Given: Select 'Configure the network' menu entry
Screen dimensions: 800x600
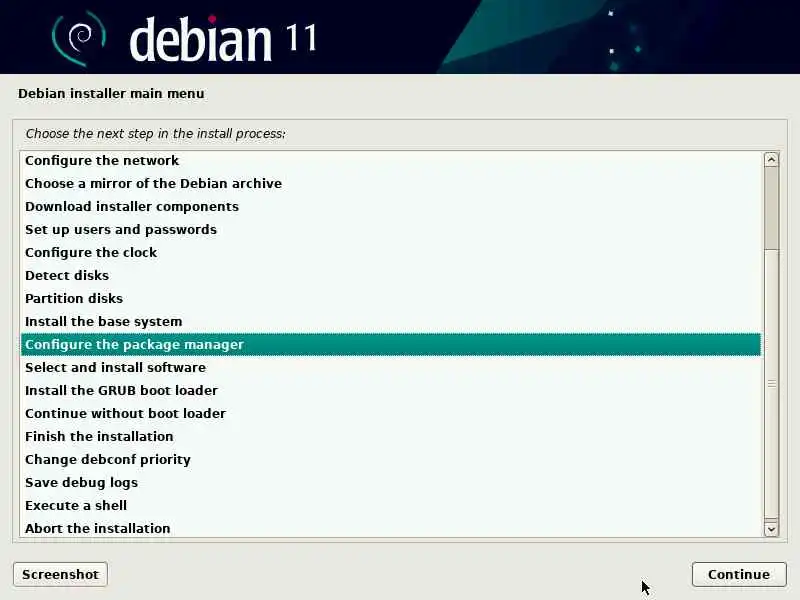Looking at the screenshot, I should click(391, 161).
